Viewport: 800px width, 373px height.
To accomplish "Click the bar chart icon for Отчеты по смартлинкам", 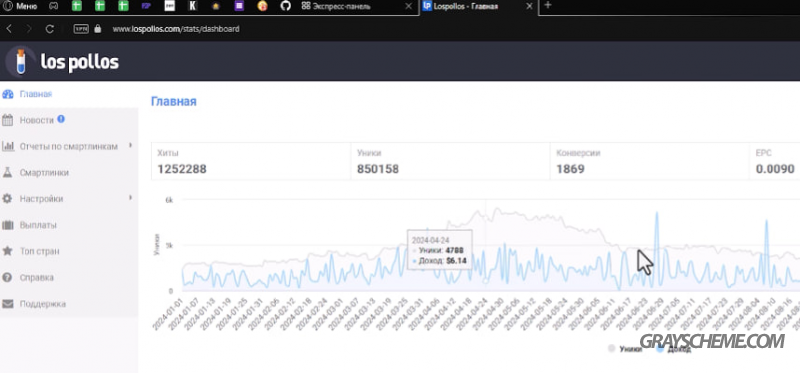I will click(x=8, y=146).
